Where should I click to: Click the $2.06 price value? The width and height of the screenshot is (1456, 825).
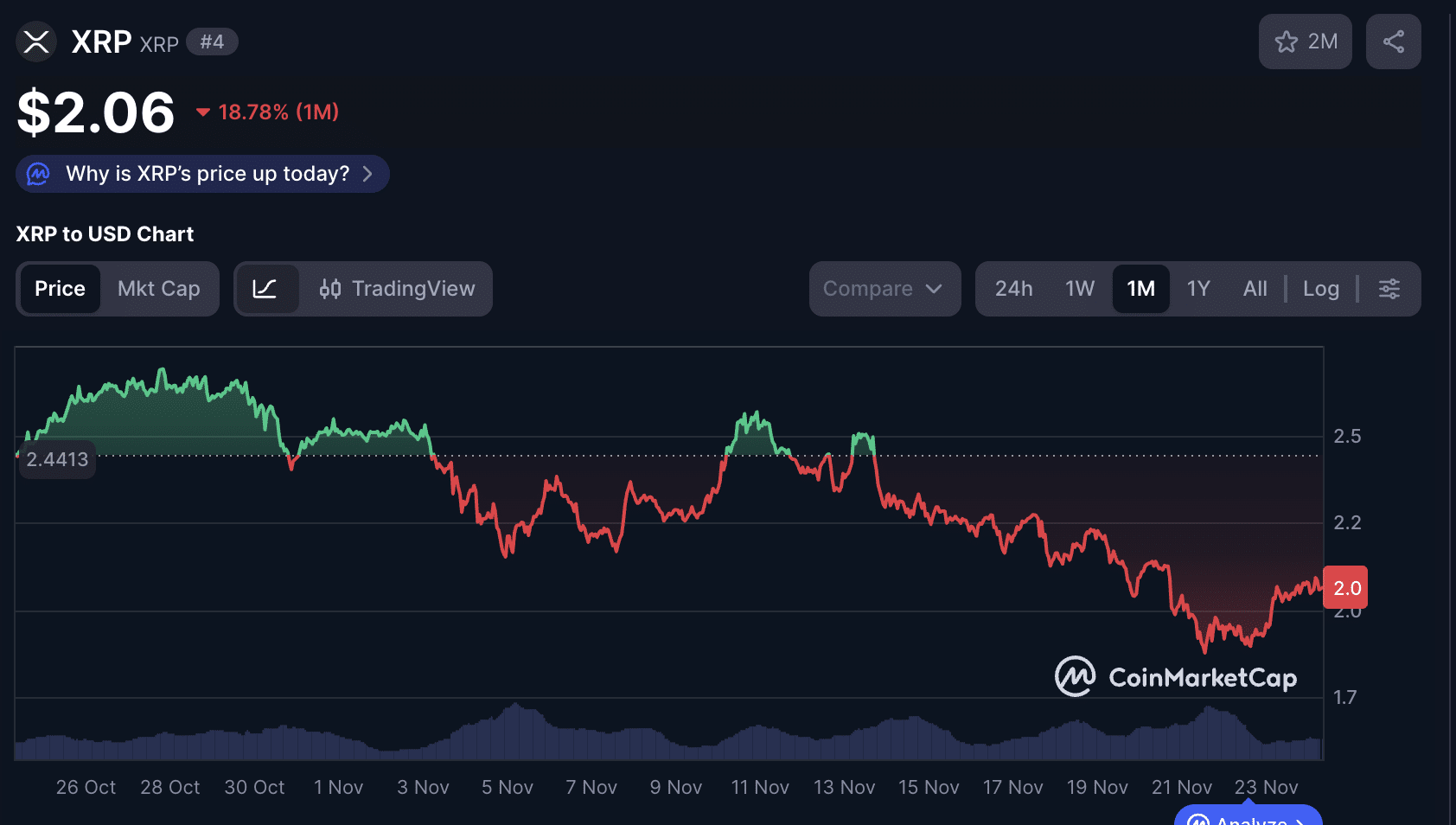(96, 112)
